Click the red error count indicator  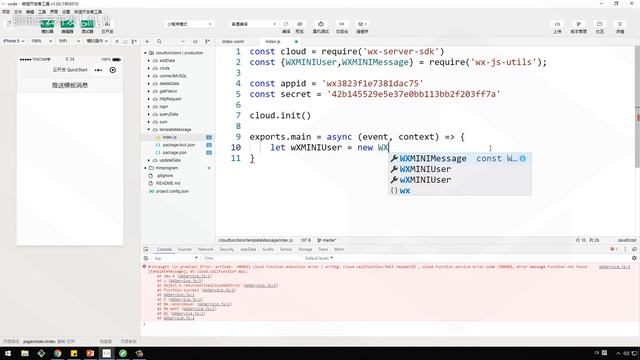pyautogui.click(x=613, y=249)
